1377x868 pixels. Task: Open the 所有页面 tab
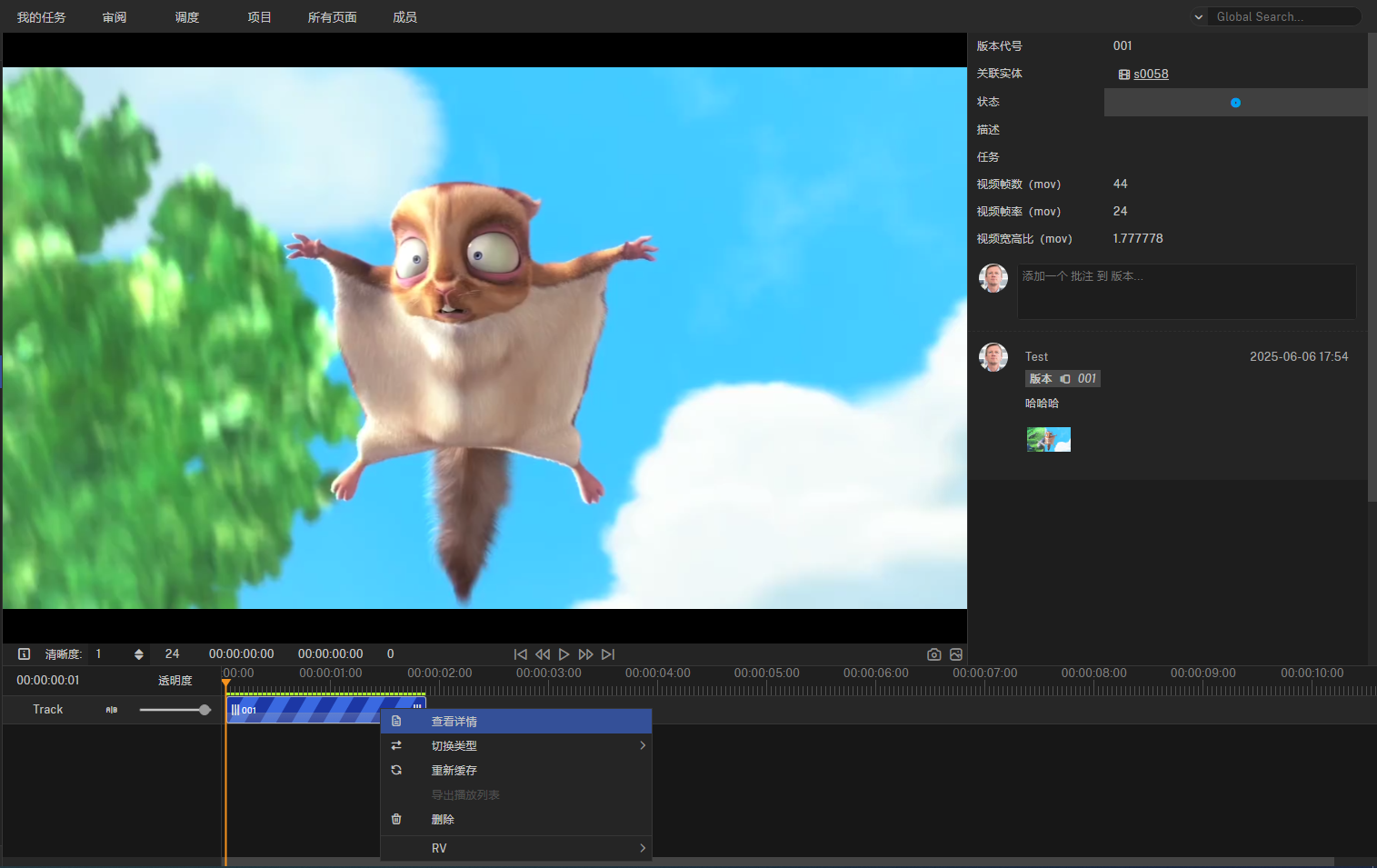click(333, 17)
